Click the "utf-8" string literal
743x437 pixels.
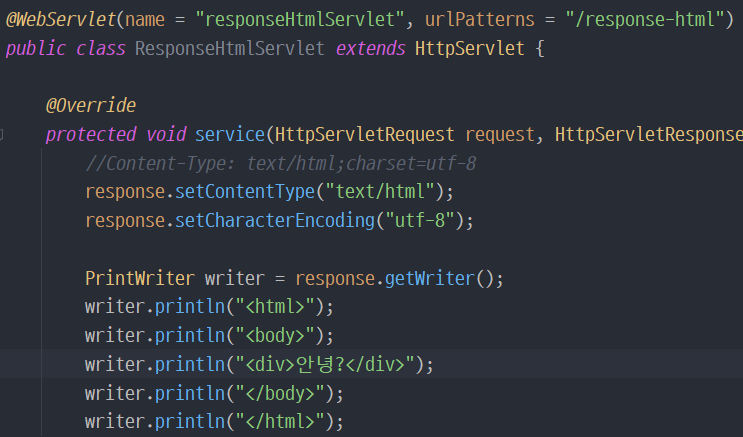[420, 221]
